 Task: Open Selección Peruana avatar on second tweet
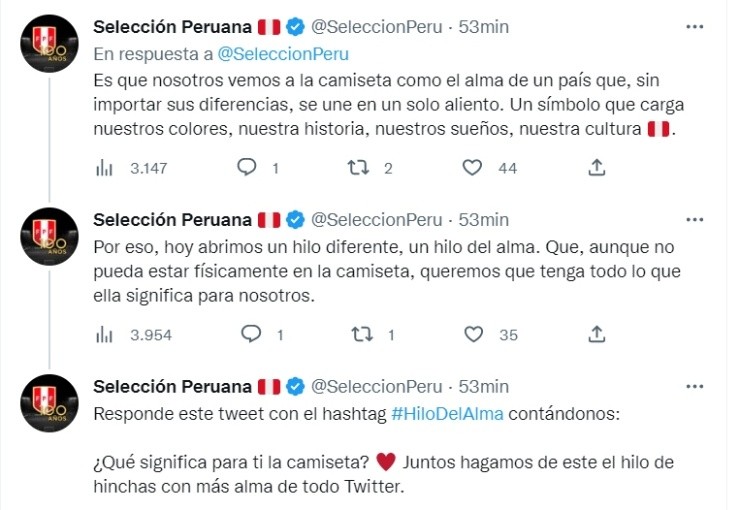click(49, 237)
